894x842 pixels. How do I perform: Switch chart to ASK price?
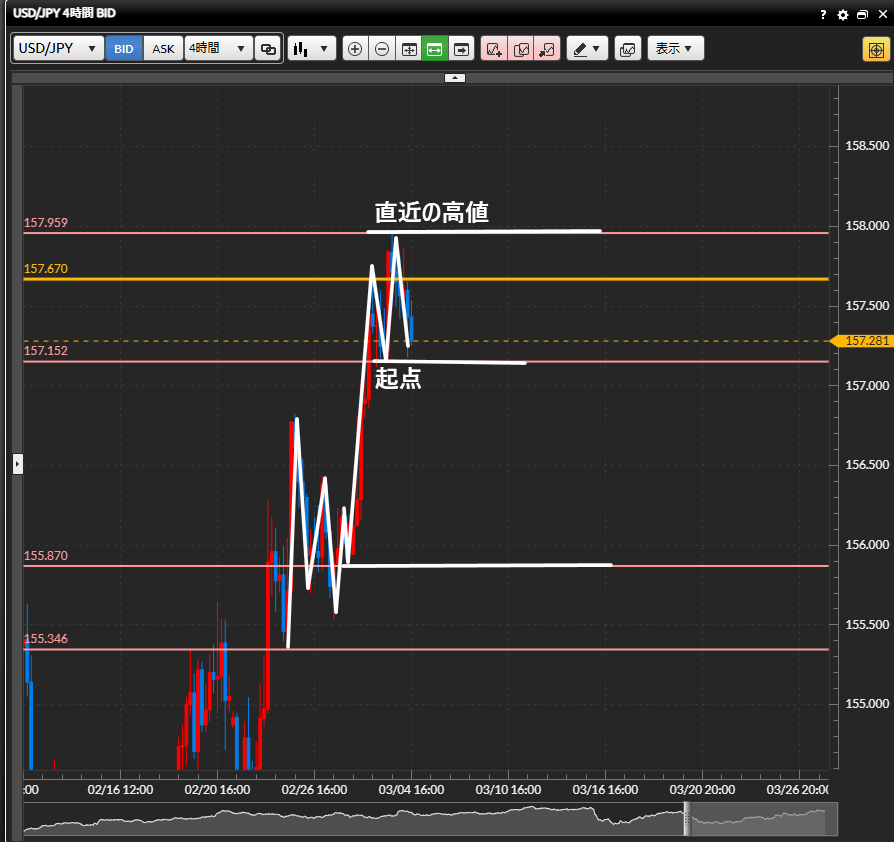[x=163, y=48]
